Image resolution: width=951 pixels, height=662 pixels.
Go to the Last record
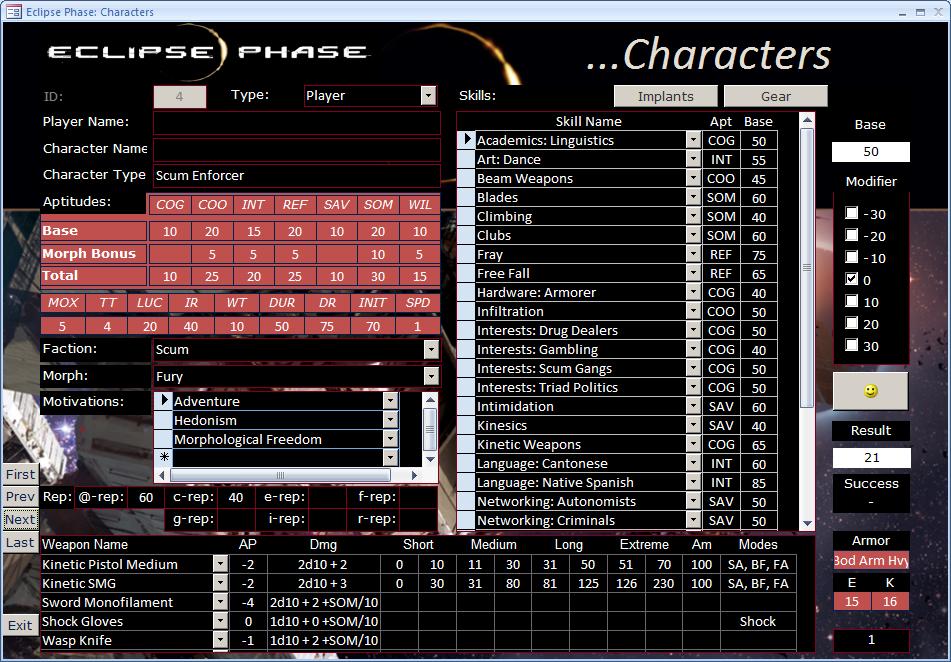[x=21, y=542]
